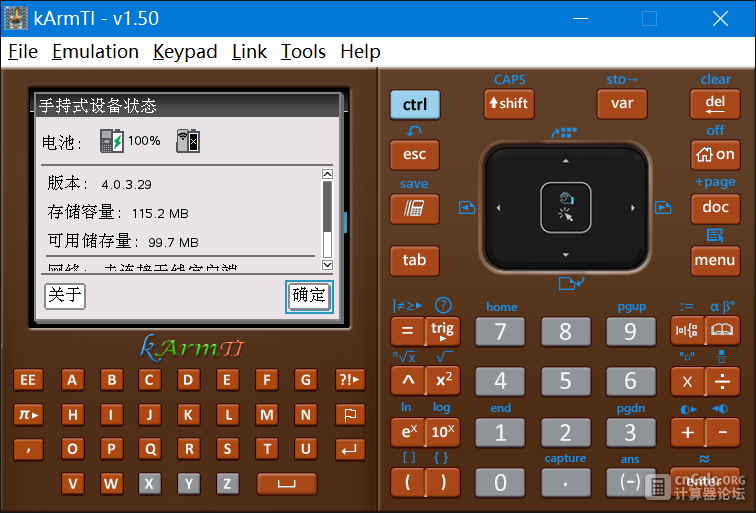Click scroll down arrow in status dialog

click(327, 265)
